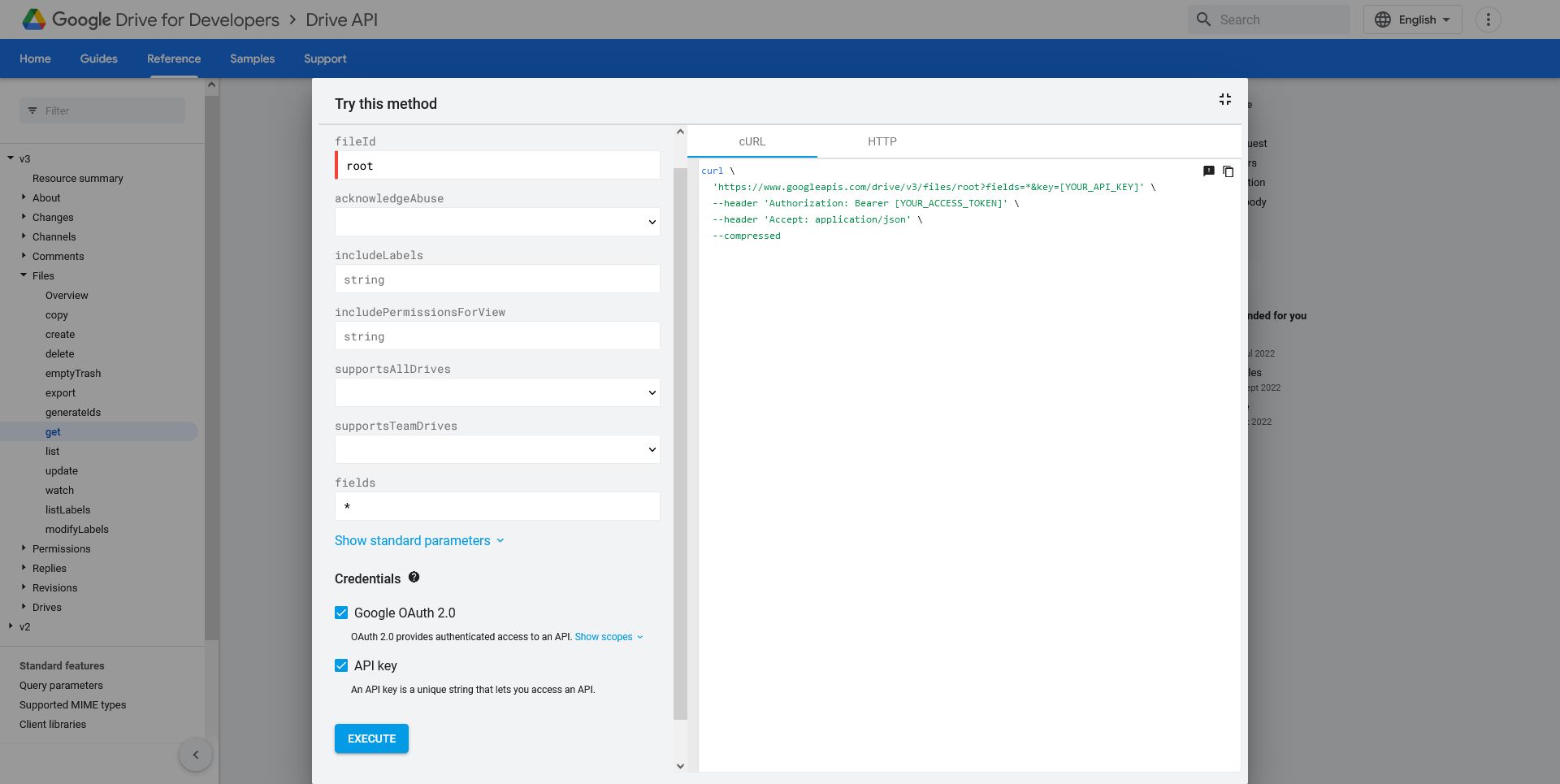Collapse the navigation sidebar with arrow button
1560x784 pixels.
pyautogui.click(x=195, y=754)
